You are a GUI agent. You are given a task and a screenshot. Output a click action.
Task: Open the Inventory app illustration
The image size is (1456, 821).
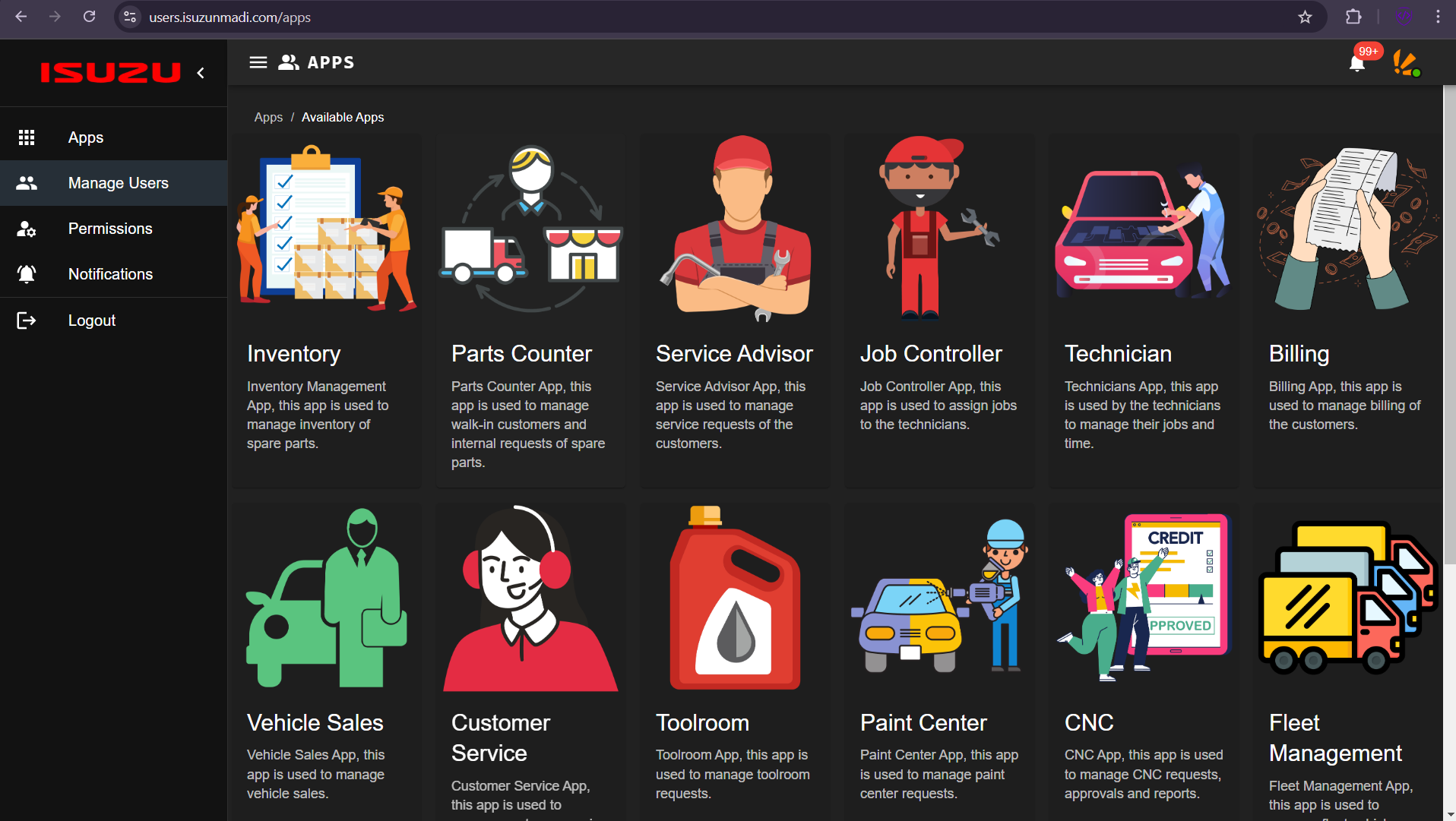327,228
